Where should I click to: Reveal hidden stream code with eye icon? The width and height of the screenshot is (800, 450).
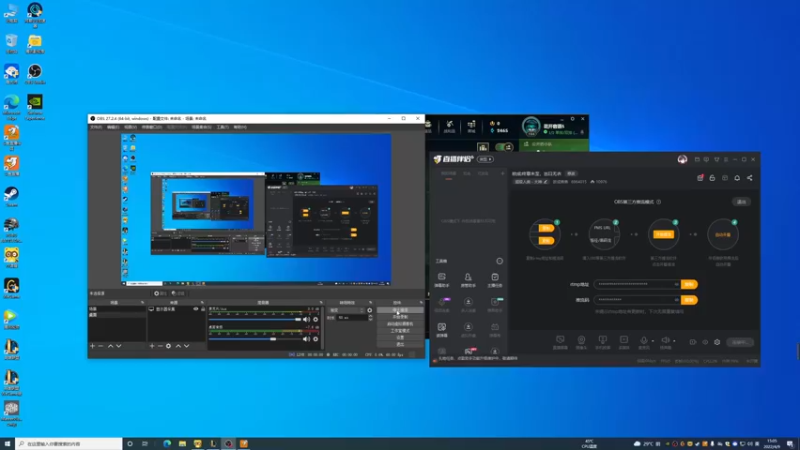point(677,300)
